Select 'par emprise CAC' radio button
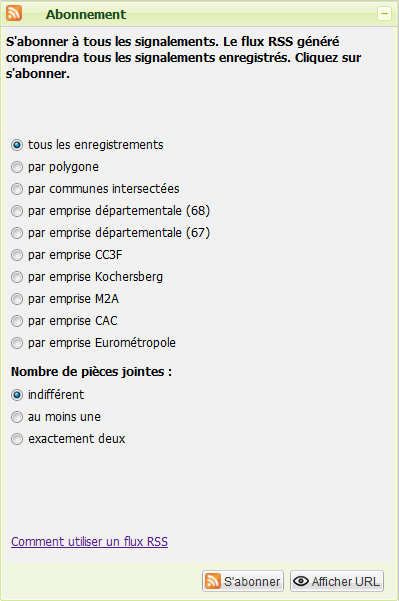This screenshot has width=399, height=601. point(17,321)
